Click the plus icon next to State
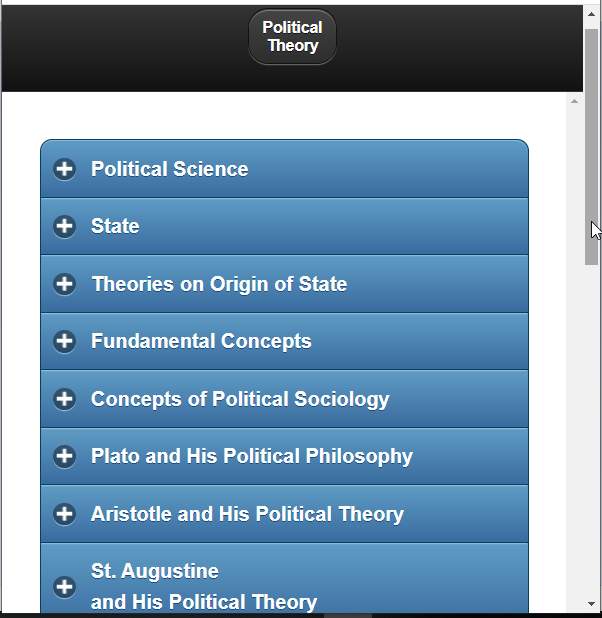This screenshot has width=602, height=618. tap(64, 226)
